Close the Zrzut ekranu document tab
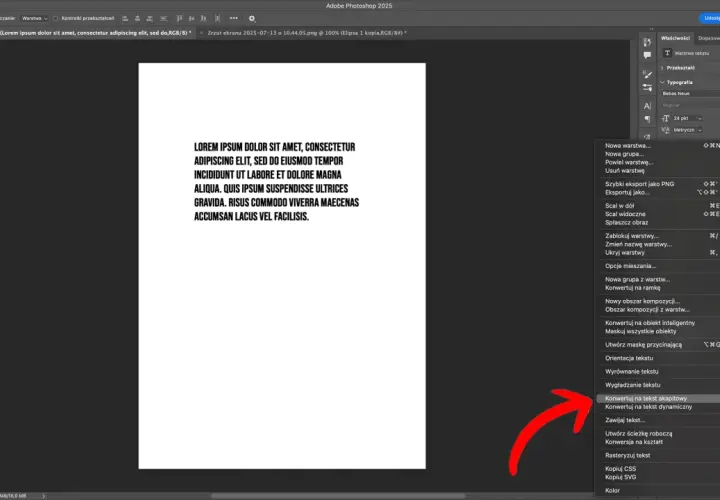Image resolution: width=720 pixels, height=500 pixels. click(201, 33)
